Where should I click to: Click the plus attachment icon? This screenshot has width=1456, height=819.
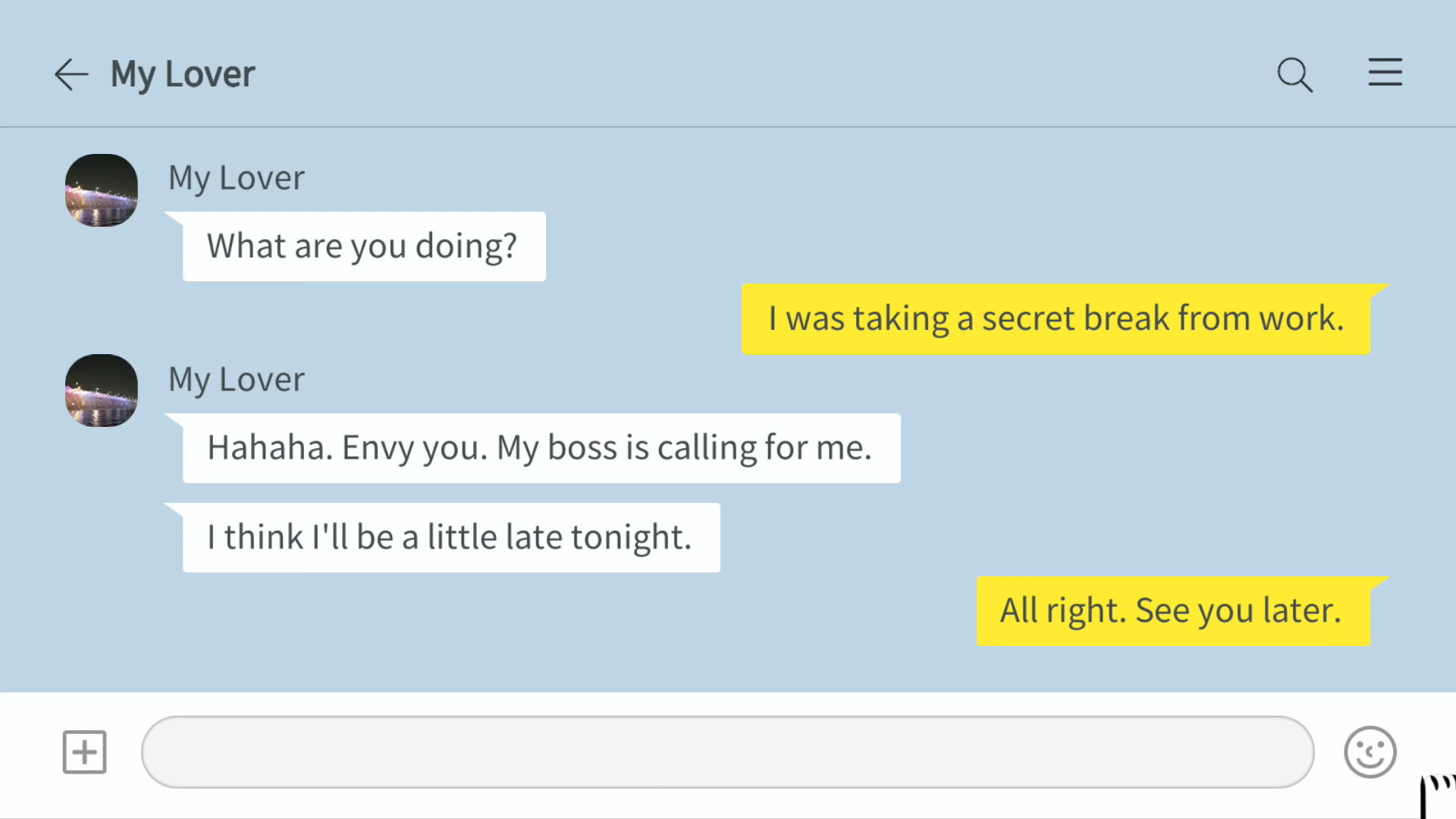coord(84,752)
